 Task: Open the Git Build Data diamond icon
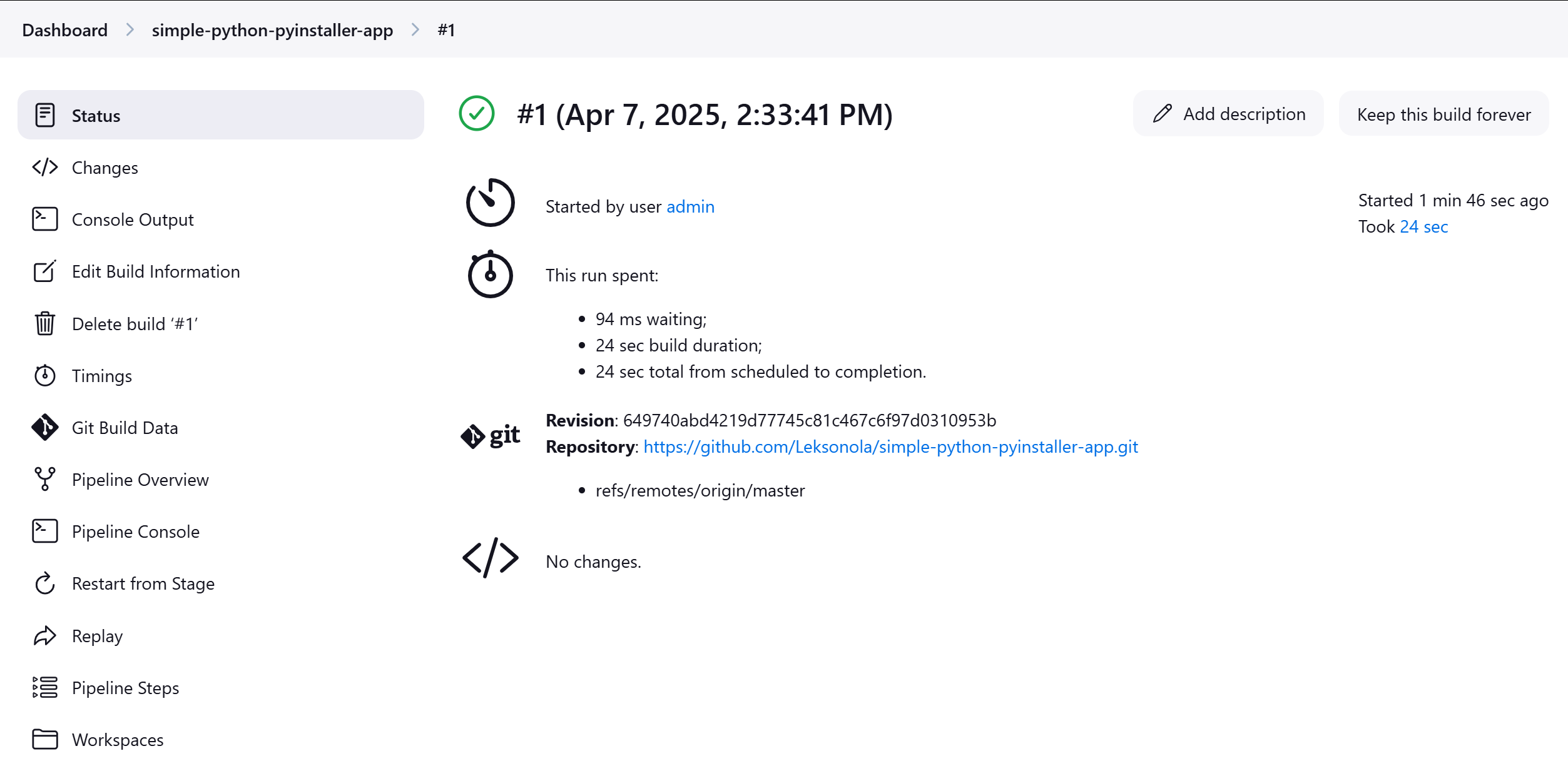click(x=45, y=428)
